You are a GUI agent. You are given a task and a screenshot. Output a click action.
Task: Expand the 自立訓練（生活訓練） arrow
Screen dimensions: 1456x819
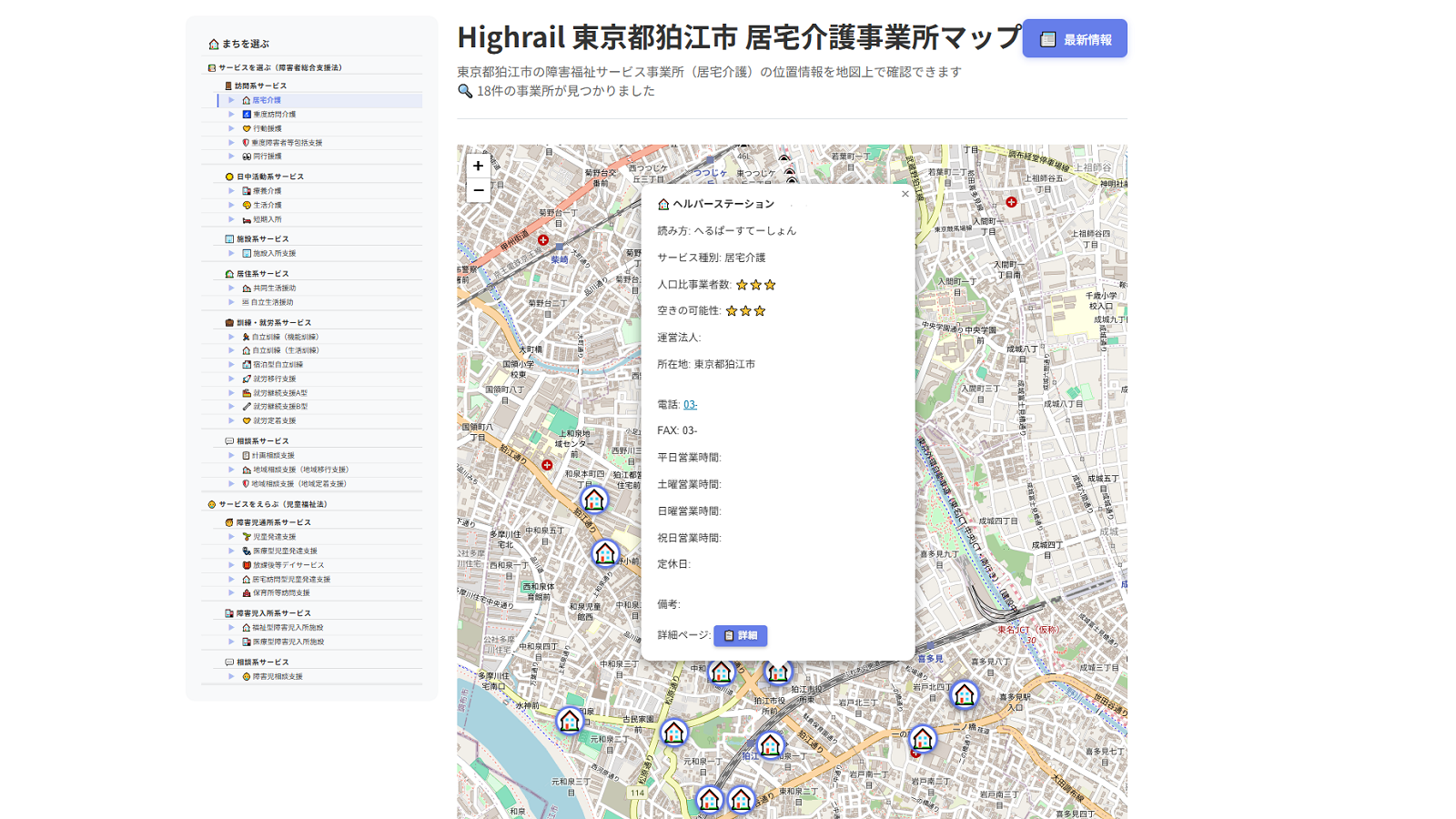[231, 350]
